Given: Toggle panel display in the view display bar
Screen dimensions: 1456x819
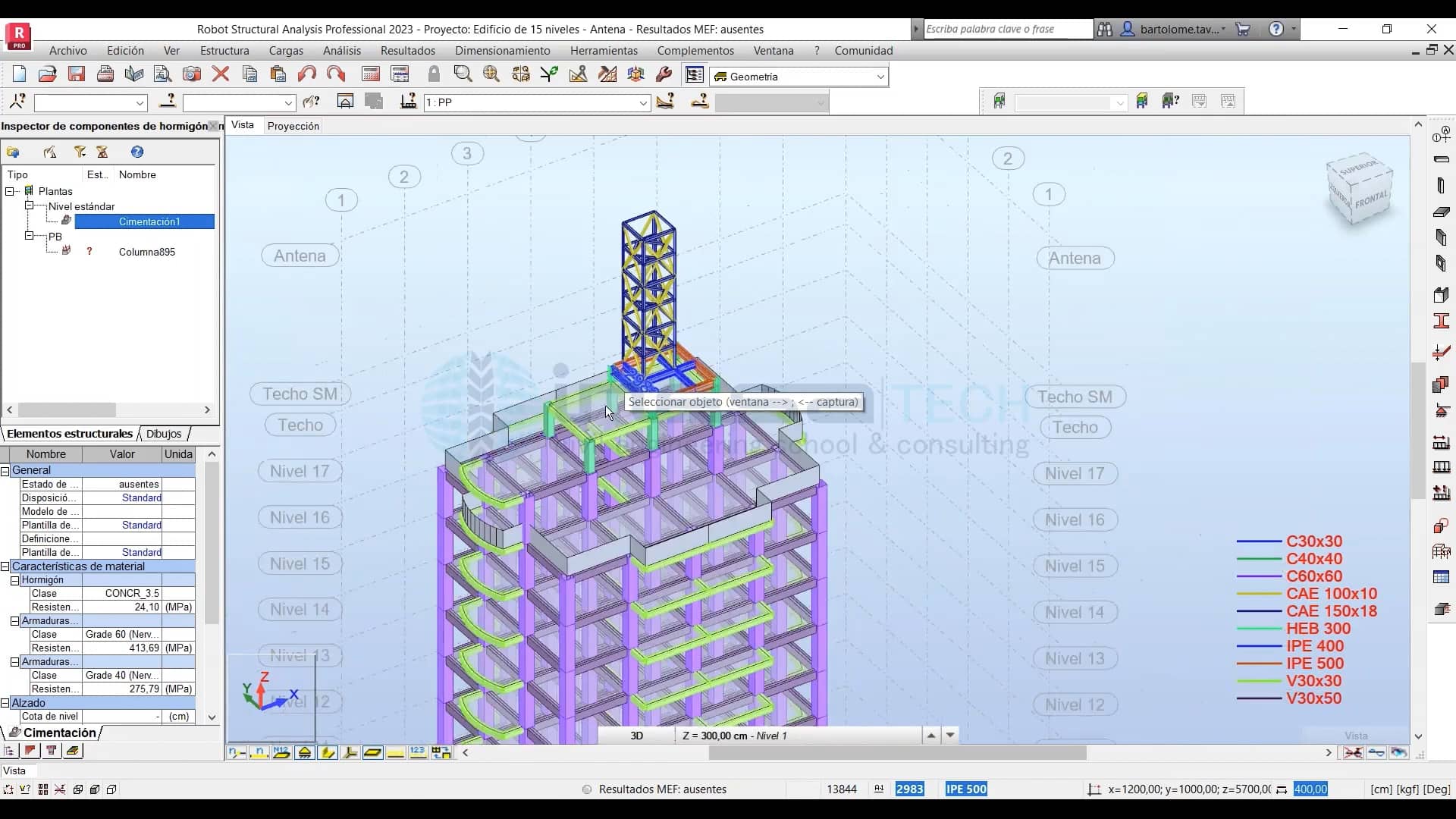Looking at the screenshot, I should (373, 752).
